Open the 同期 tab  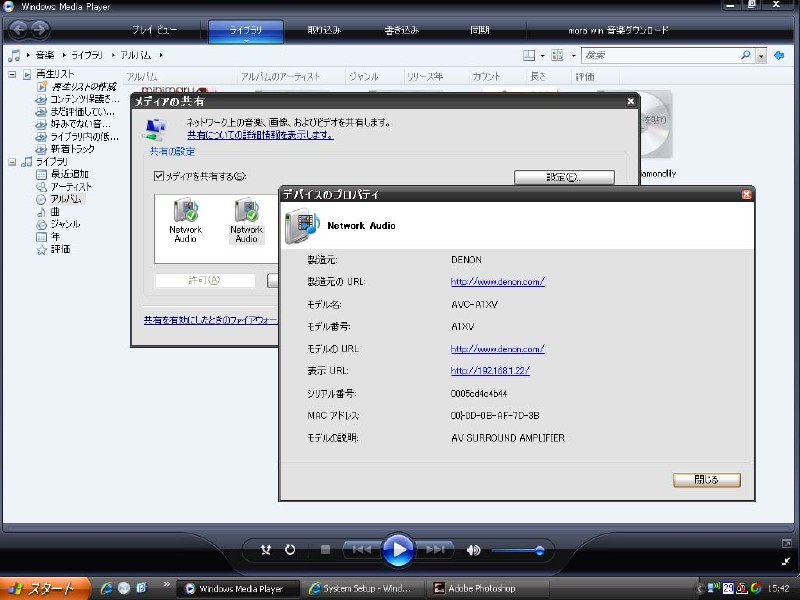pyautogui.click(x=480, y=30)
